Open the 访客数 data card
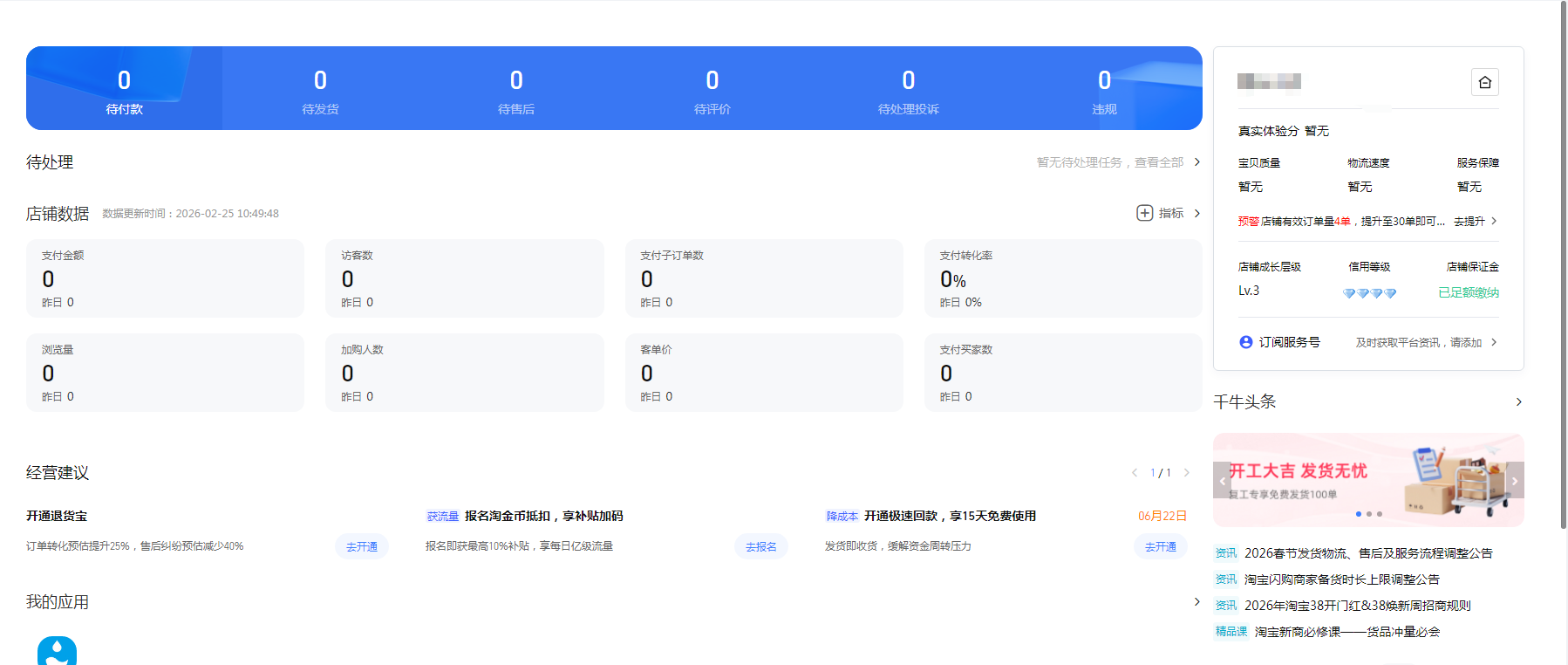Viewport: 1568px width, 665px height. point(465,278)
